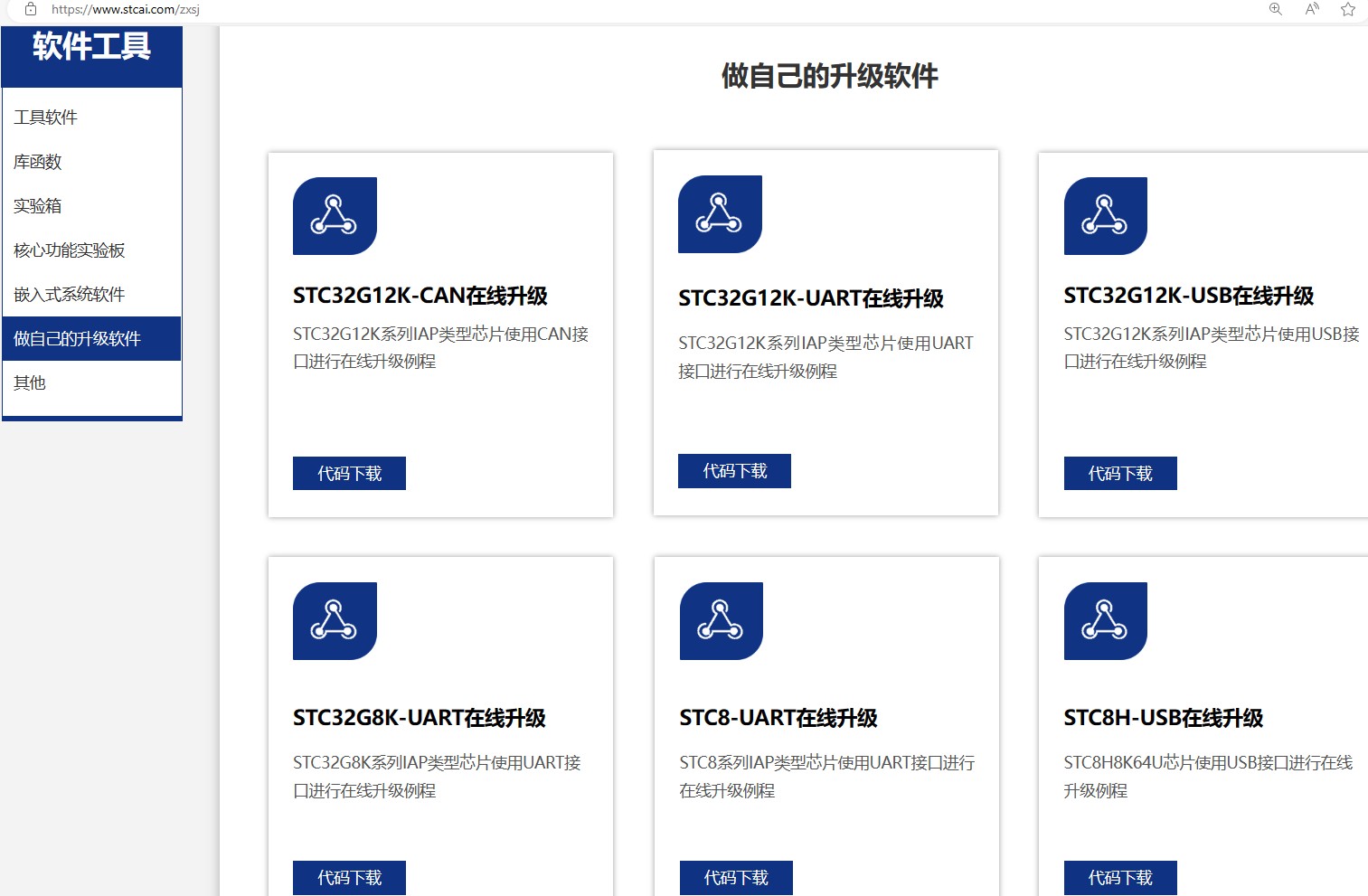
Task: Select 做自己的升级软件 sidebar item
Action: (x=92, y=339)
